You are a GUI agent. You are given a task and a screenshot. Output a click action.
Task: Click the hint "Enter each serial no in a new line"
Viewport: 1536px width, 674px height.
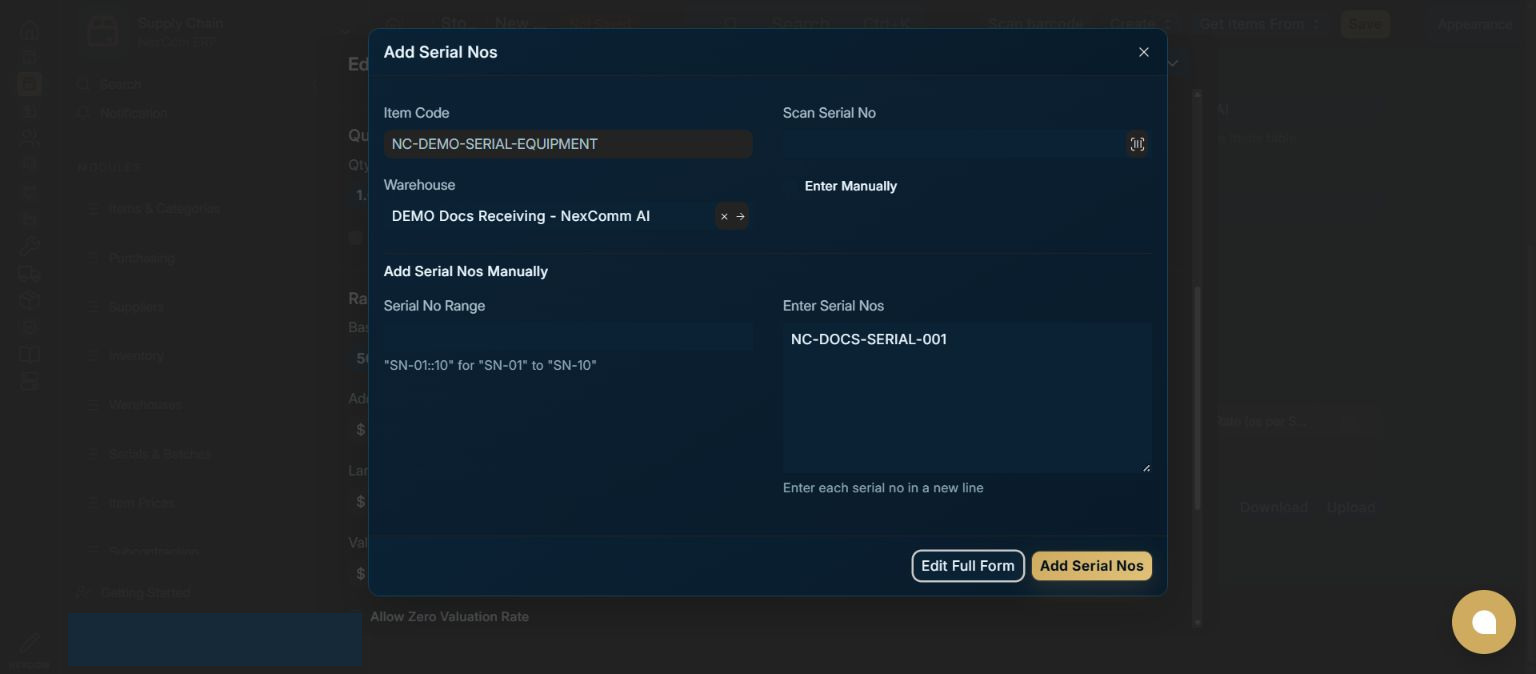[883, 488]
